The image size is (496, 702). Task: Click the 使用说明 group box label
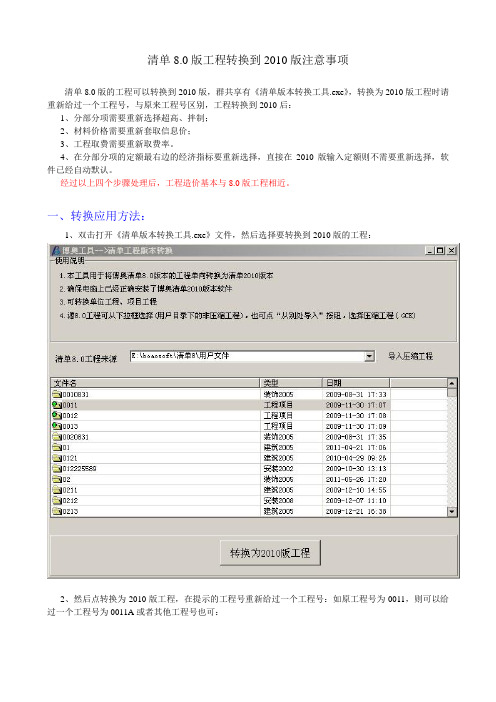click(70, 261)
